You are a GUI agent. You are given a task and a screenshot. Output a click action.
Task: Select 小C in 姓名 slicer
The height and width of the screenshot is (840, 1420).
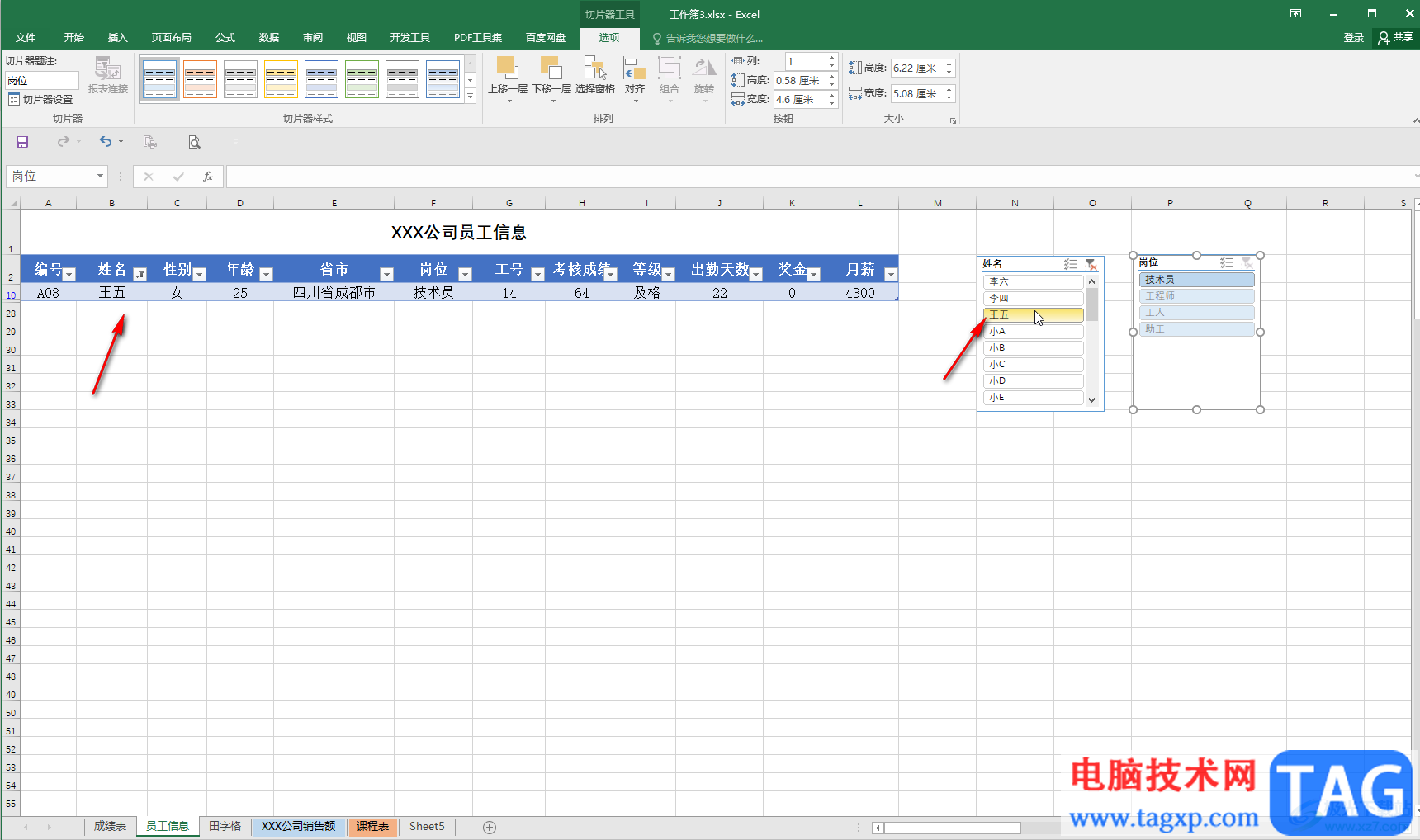(x=1033, y=364)
